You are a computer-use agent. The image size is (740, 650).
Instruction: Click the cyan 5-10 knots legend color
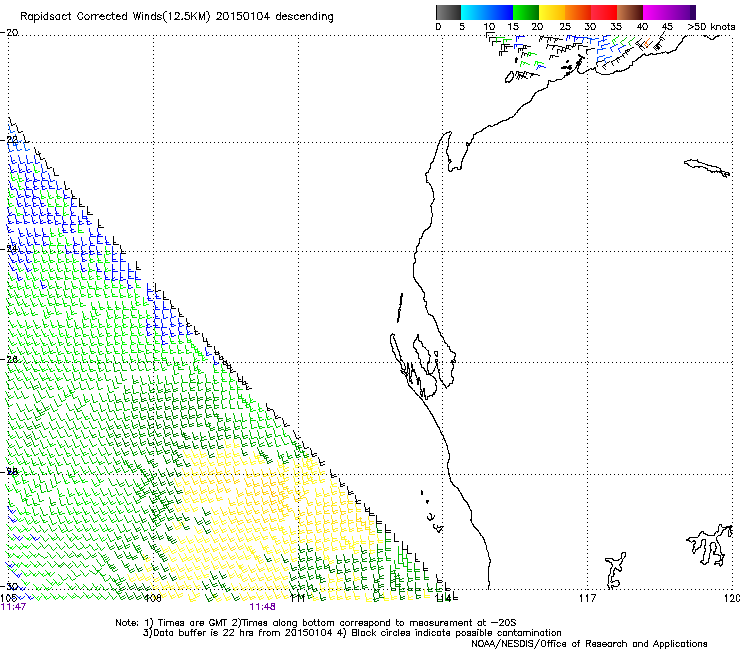pyautogui.click(x=474, y=12)
